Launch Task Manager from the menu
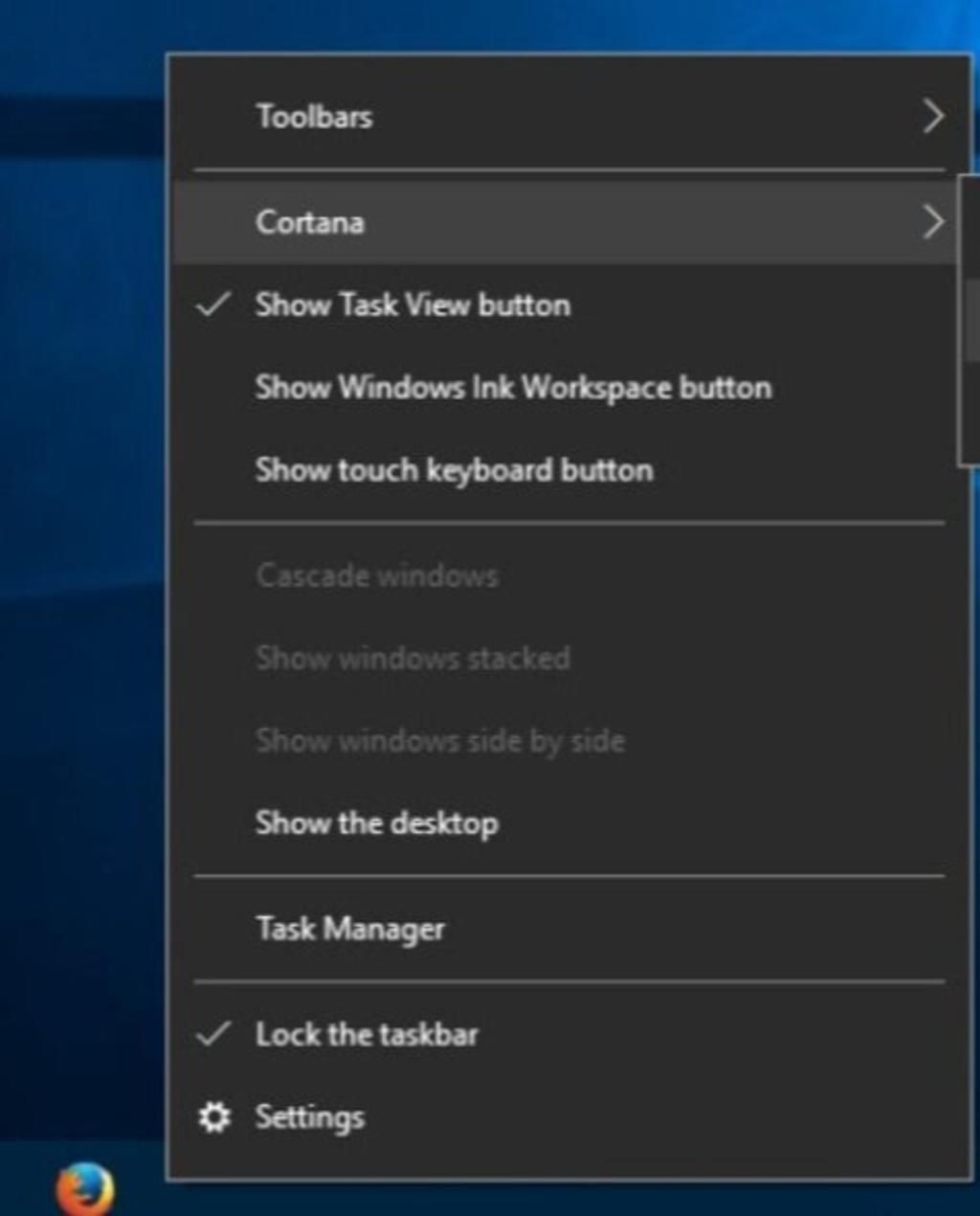Screen dimensions: 980x1216 [x=350, y=929]
